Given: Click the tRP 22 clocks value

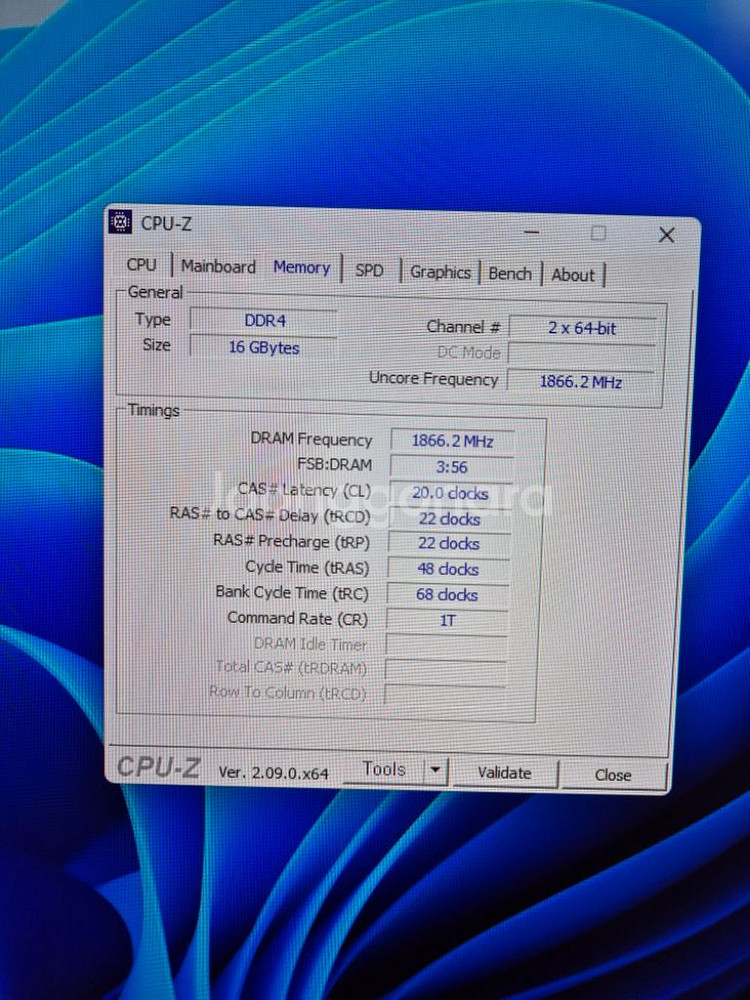Looking at the screenshot, I should tap(449, 544).
